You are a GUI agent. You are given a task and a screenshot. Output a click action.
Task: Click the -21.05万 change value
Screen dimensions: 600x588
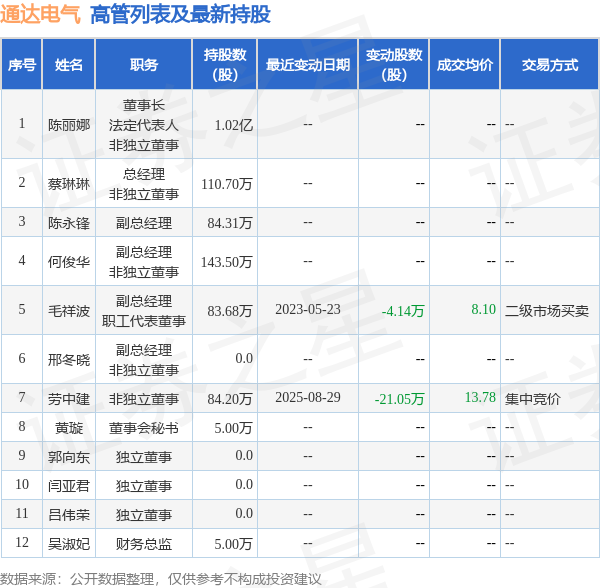[x=399, y=399]
